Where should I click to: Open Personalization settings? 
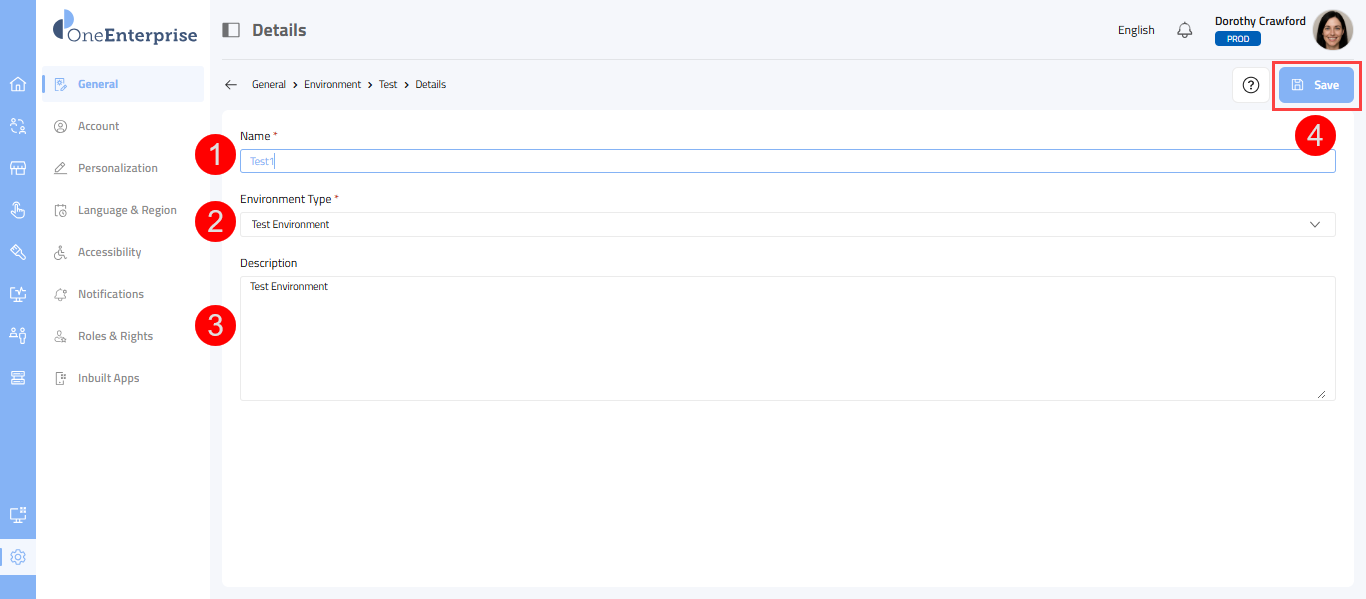(x=117, y=168)
